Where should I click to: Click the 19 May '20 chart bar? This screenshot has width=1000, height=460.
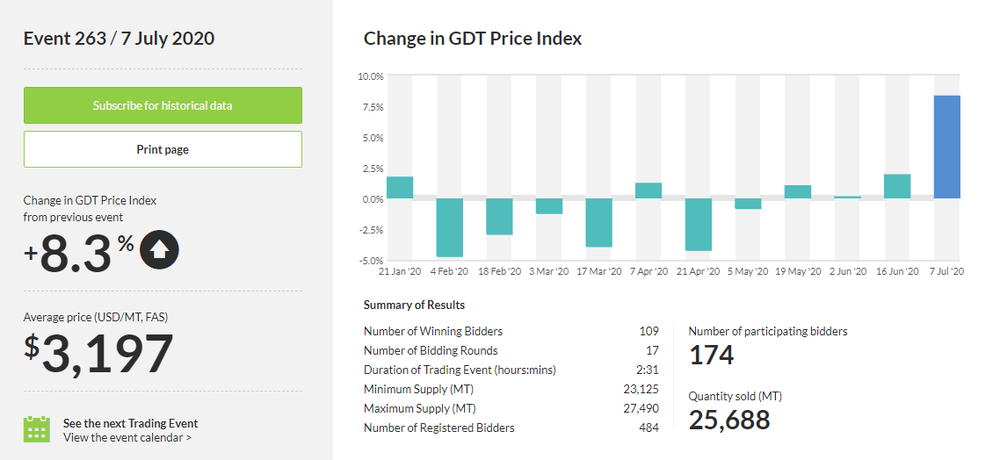tap(797, 192)
